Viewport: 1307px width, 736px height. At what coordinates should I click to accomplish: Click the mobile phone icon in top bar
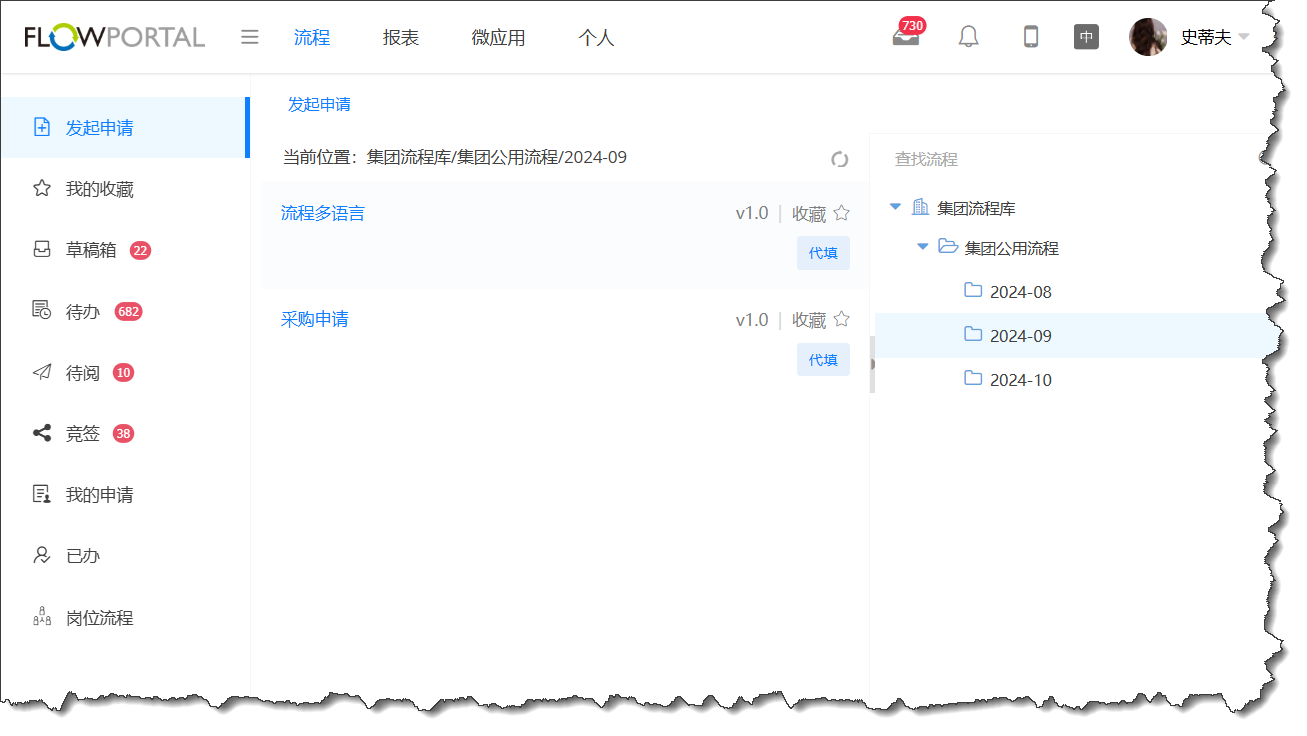point(1030,37)
